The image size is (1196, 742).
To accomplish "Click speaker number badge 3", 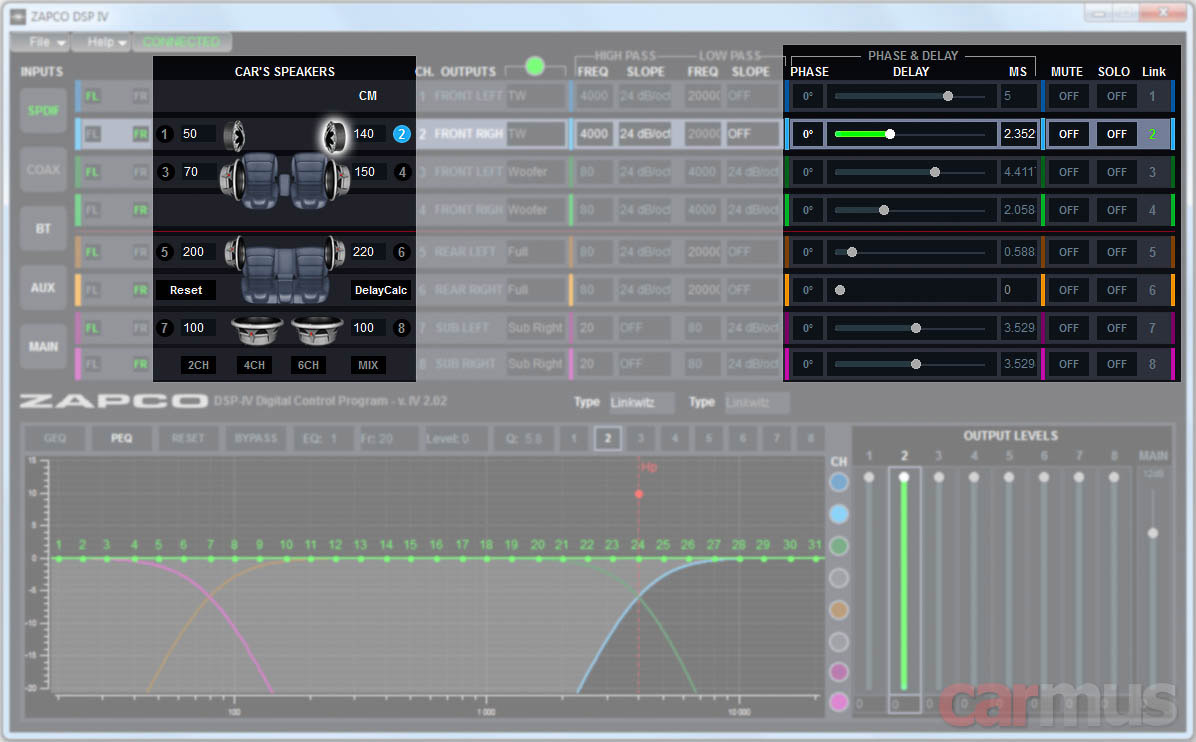I will click(x=165, y=172).
